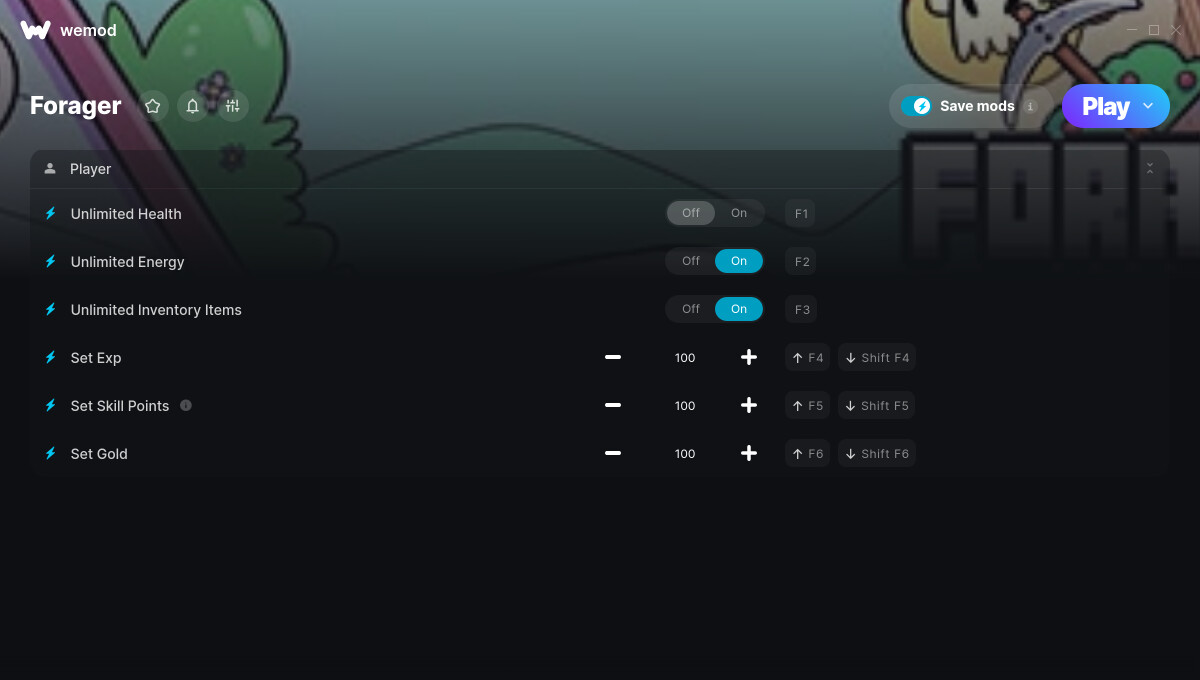Turn Unlimited Energy off

pos(691,261)
